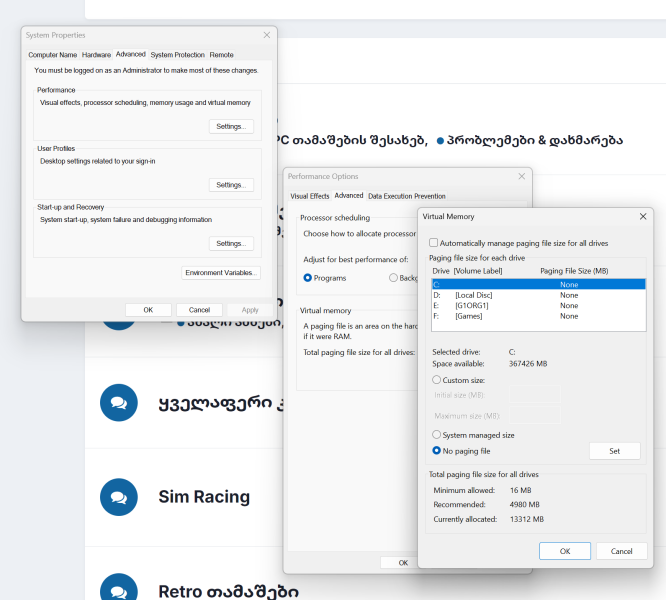Select the Custom size radio option
This screenshot has width=666, height=600.
coord(437,380)
